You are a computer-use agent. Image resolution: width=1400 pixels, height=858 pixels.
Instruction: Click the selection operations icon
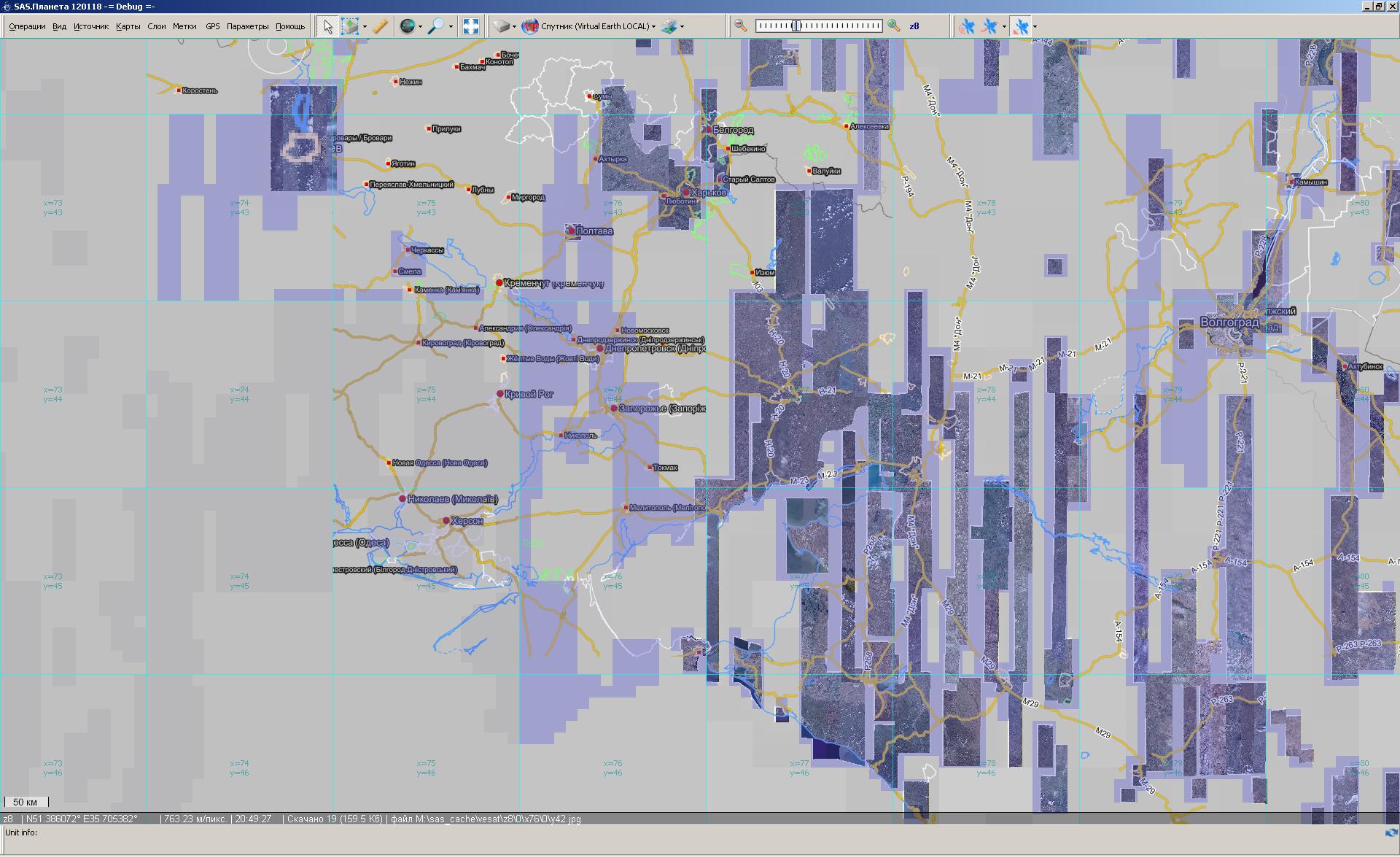coord(351,26)
